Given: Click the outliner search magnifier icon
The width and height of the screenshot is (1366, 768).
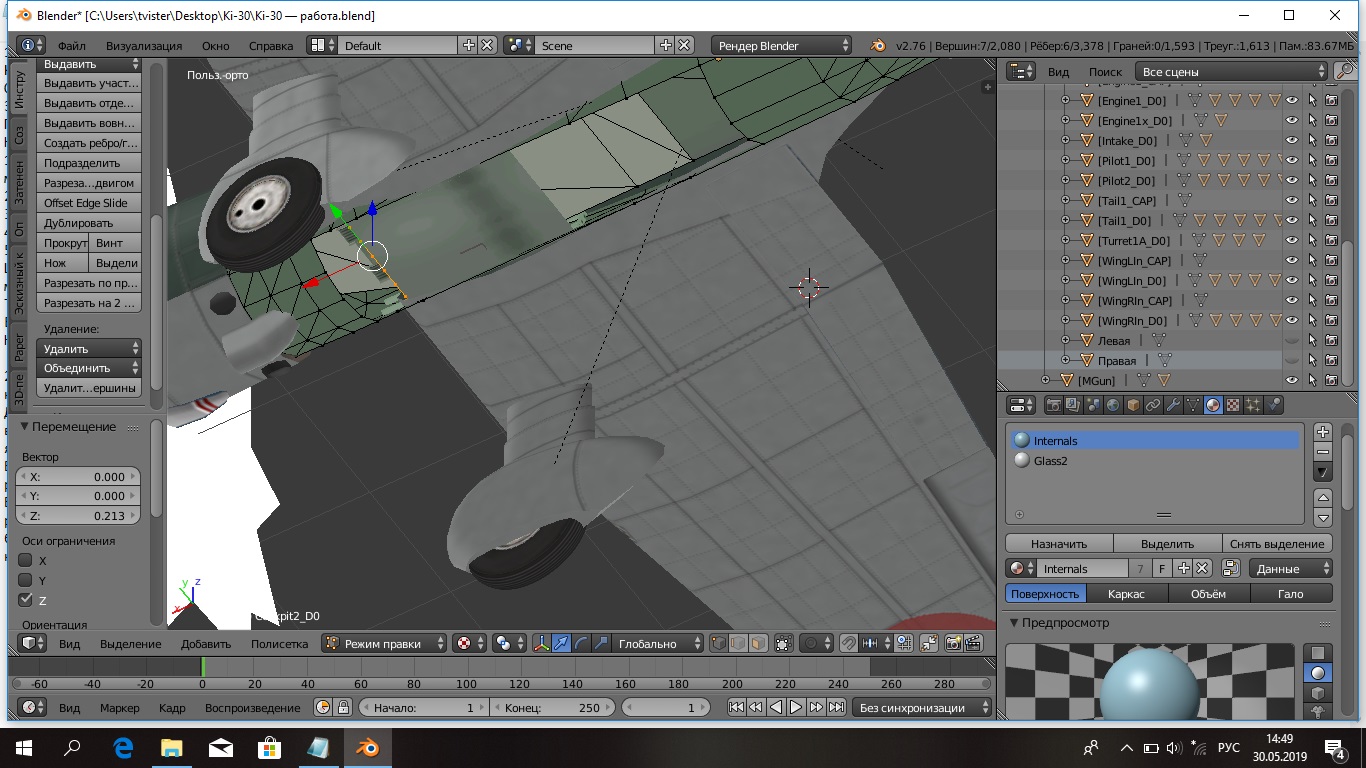Looking at the screenshot, I should [x=1345, y=72].
